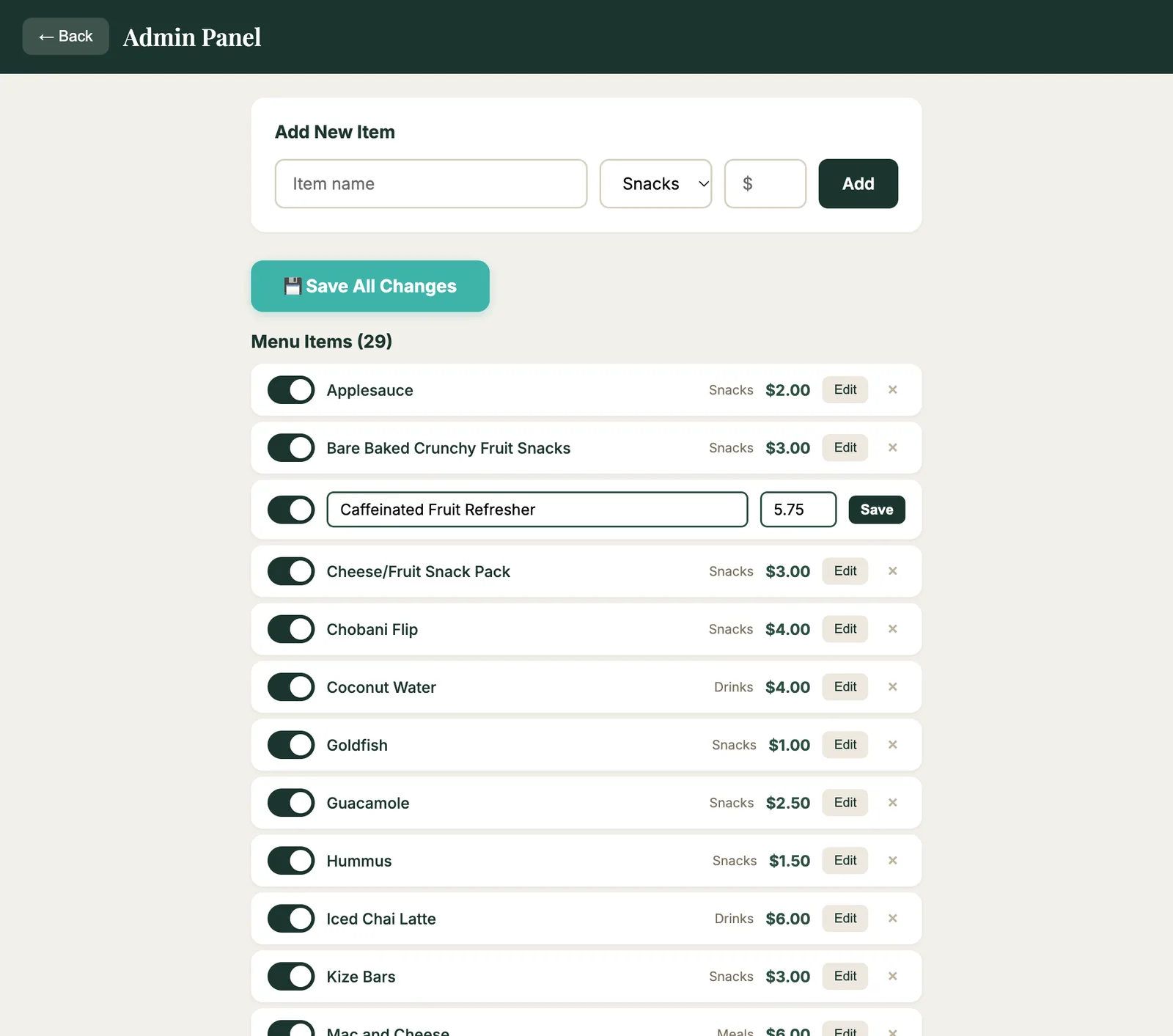1173x1036 pixels.
Task: Delete Cheese/Fruit Snack Pack using the X icon
Action: pos(892,571)
